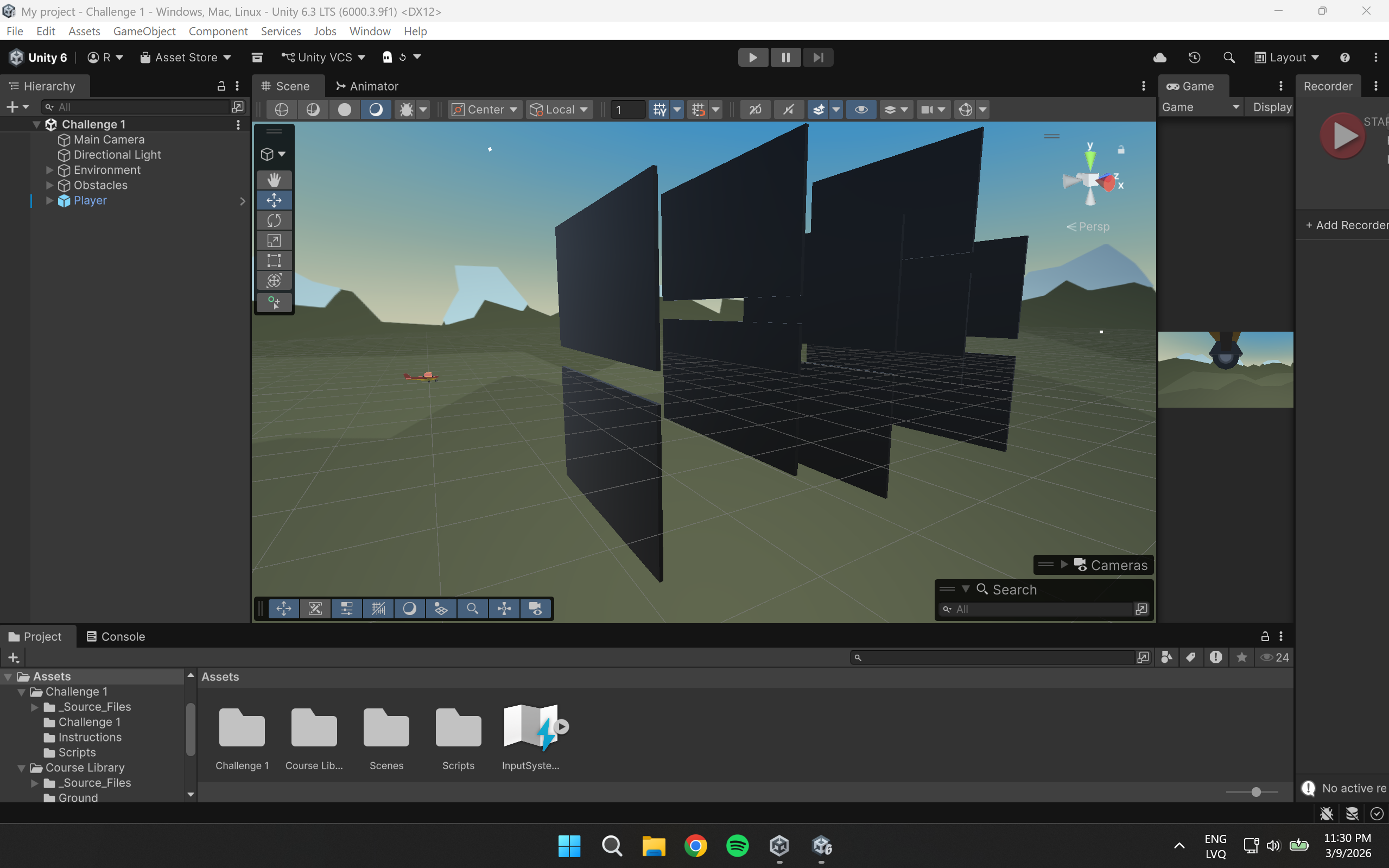Click the Play button to run game
This screenshot has width=1389, height=868.
tap(752, 58)
